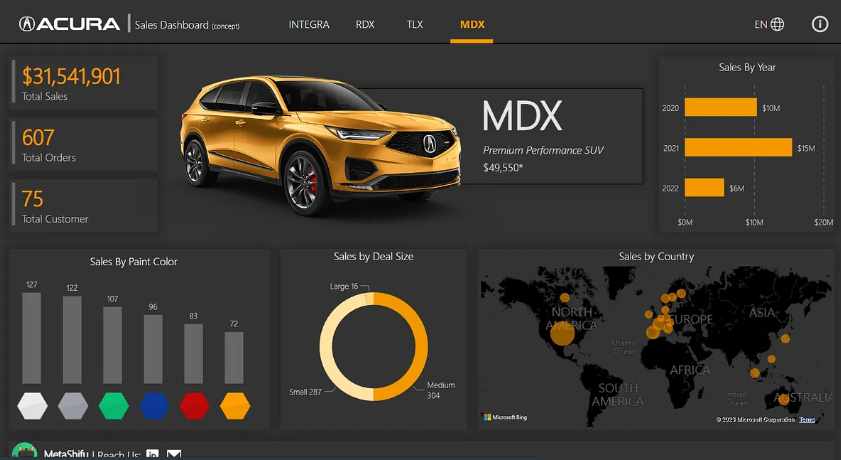Click the email envelope icon
Screen dimensions: 841x460
(x=173, y=455)
